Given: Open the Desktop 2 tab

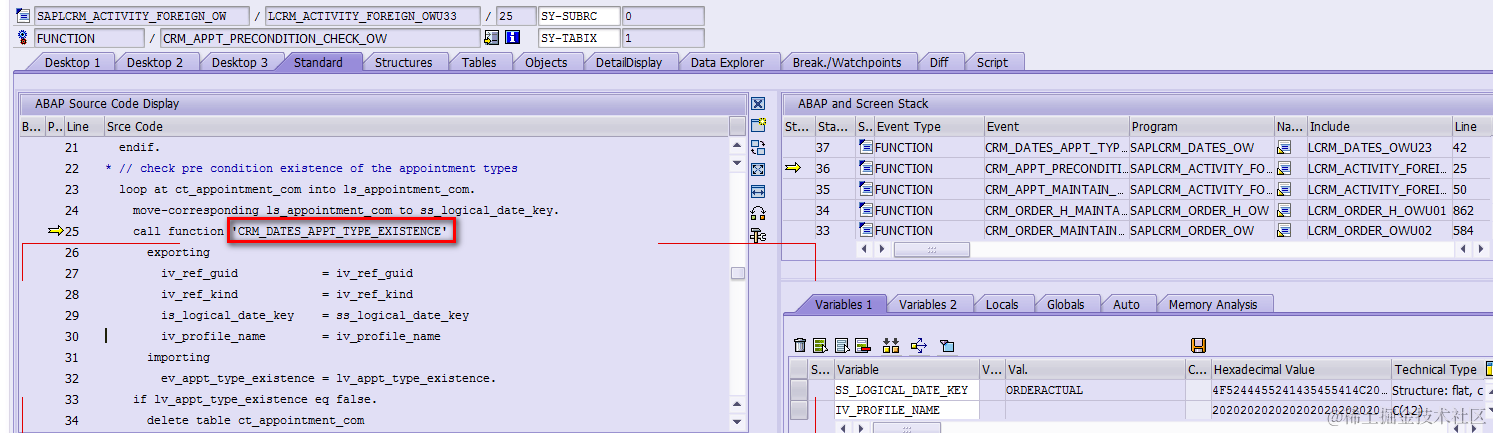Looking at the screenshot, I should click(155, 62).
